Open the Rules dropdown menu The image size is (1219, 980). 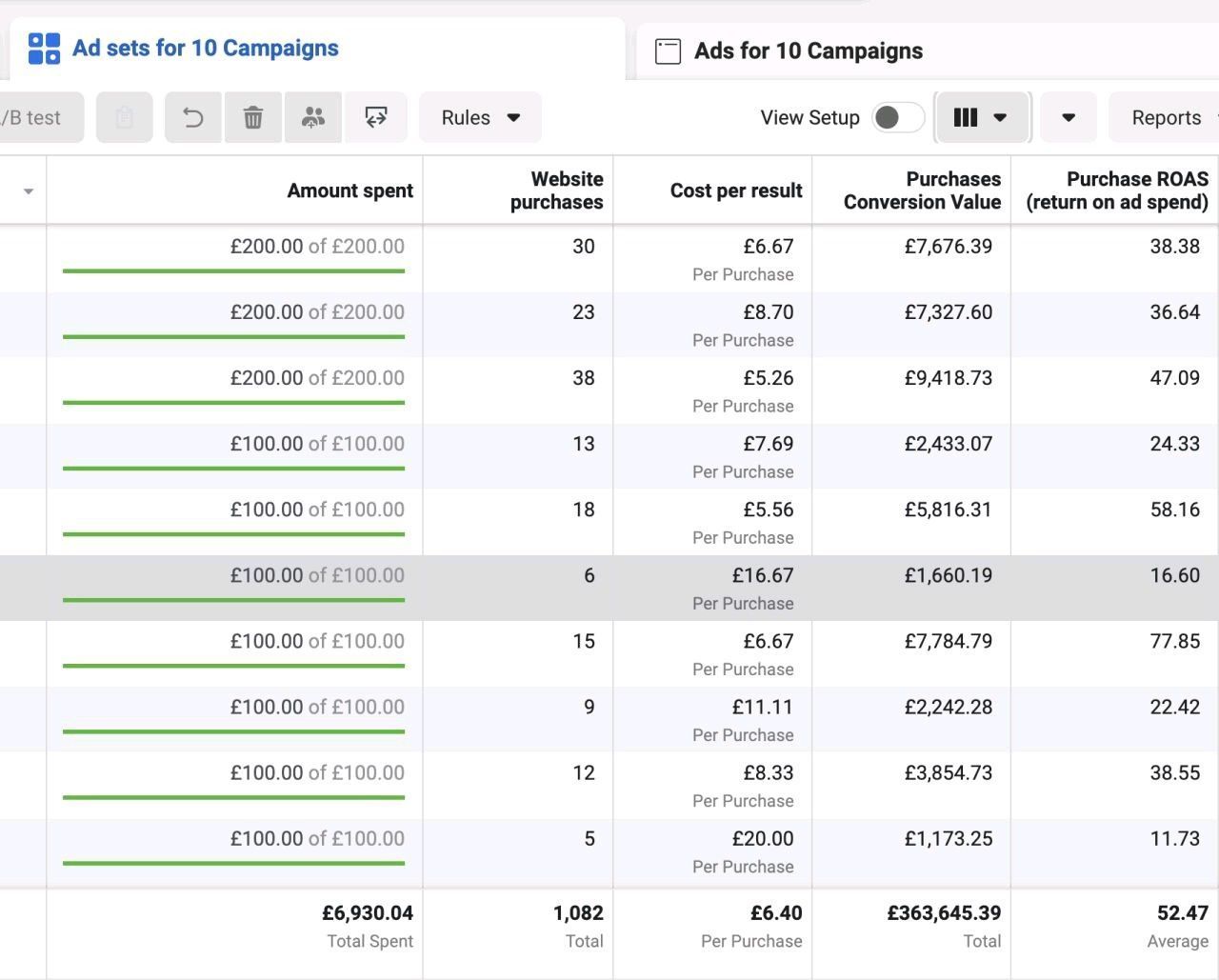point(480,118)
